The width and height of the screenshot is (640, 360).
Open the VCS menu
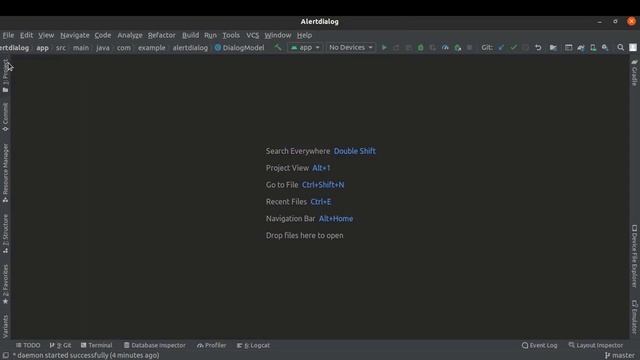(252, 35)
